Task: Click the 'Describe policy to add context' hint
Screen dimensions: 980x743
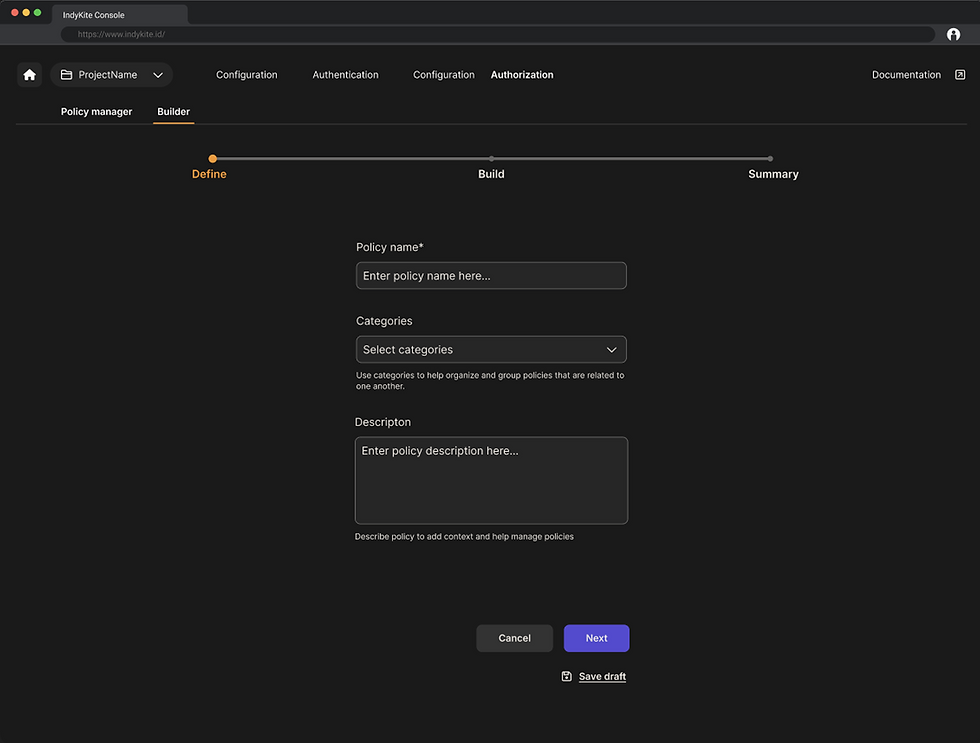Action: coord(464,537)
